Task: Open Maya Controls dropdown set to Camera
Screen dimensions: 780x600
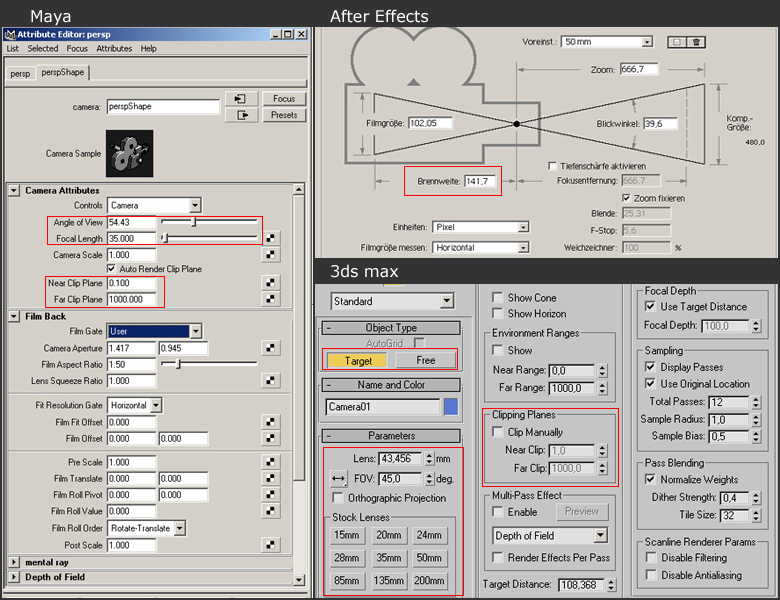Action: 154,205
